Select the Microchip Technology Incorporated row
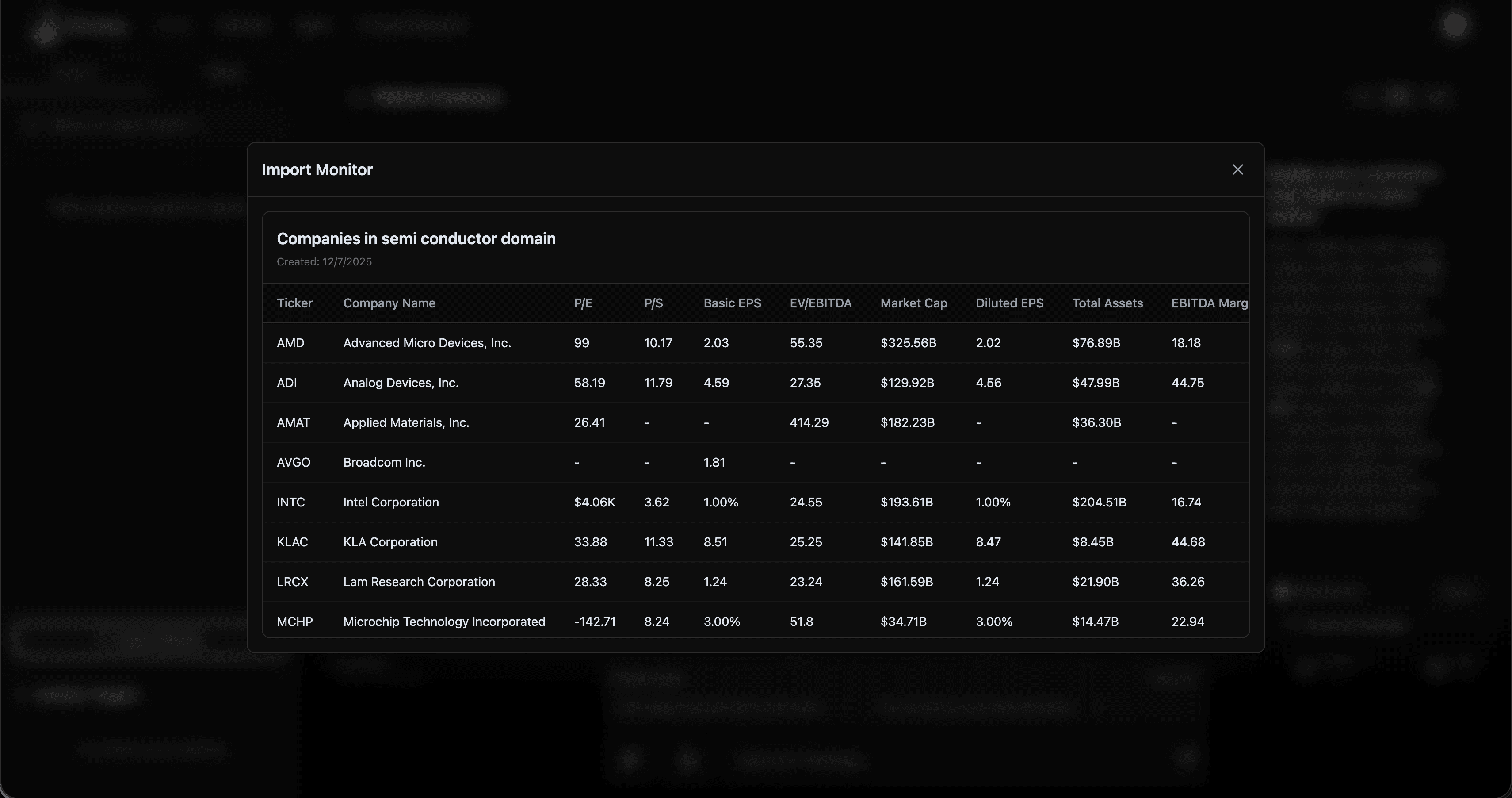1512x798 pixels. 444,621
